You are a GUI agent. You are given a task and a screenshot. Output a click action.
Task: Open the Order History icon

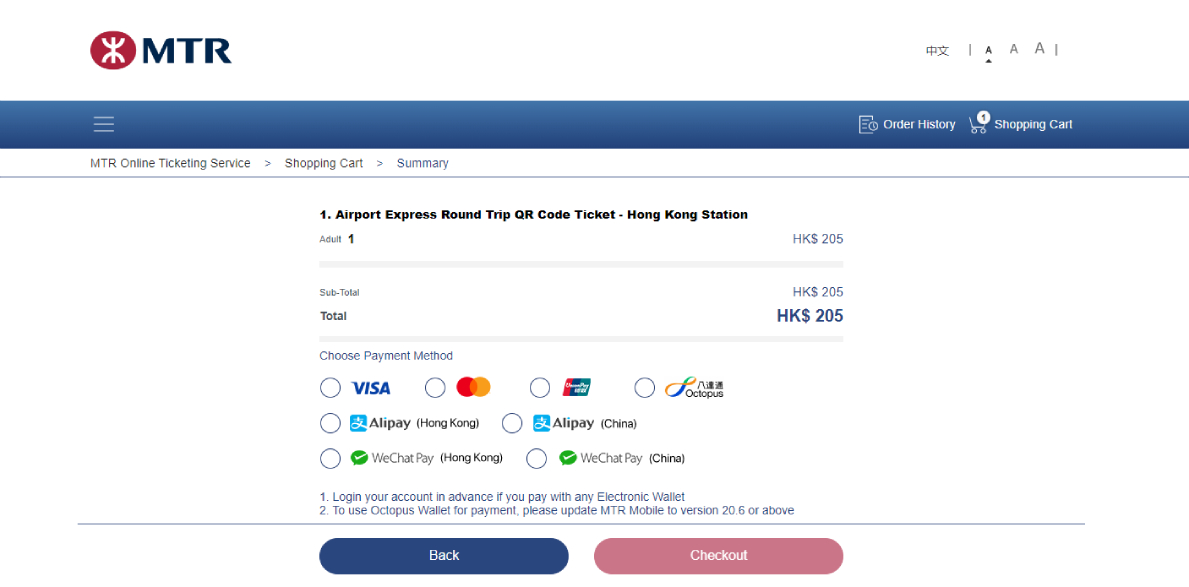pyautogui.click(x=868, y=124)
